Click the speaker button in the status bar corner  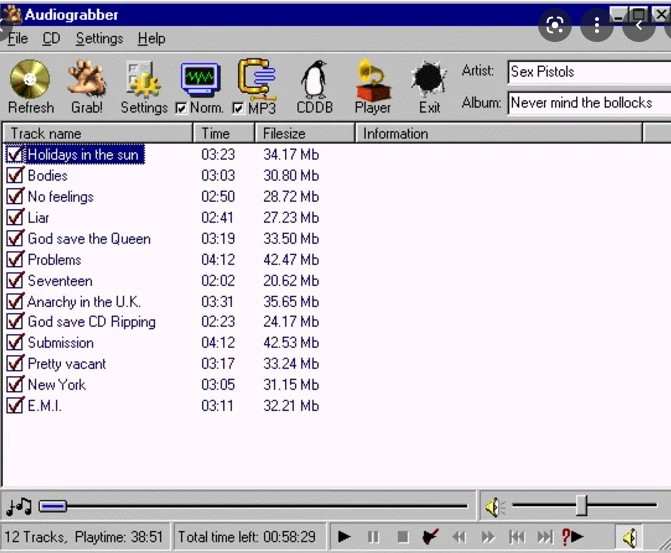(x=629, y=537)
